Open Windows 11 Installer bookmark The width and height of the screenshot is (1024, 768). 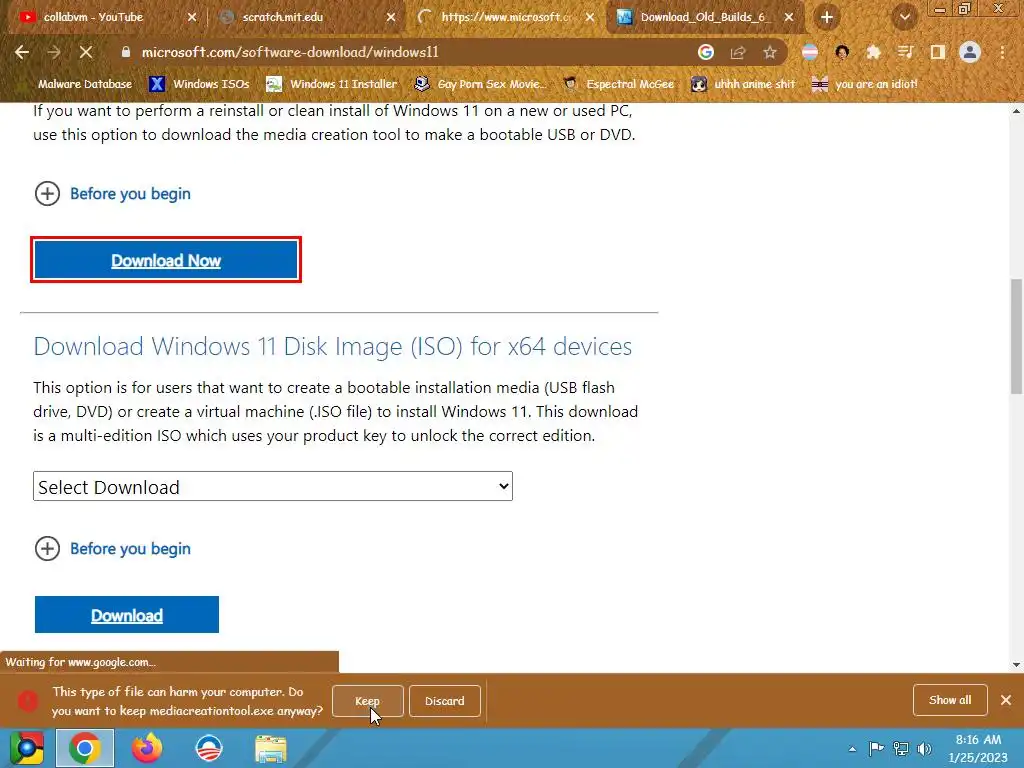332,84
